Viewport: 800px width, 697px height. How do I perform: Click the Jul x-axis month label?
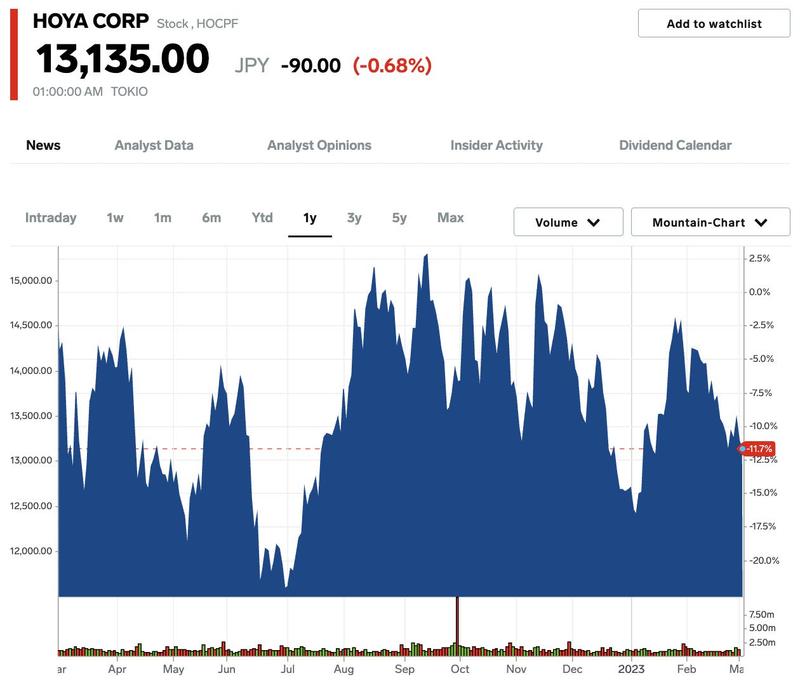(287, 669)
